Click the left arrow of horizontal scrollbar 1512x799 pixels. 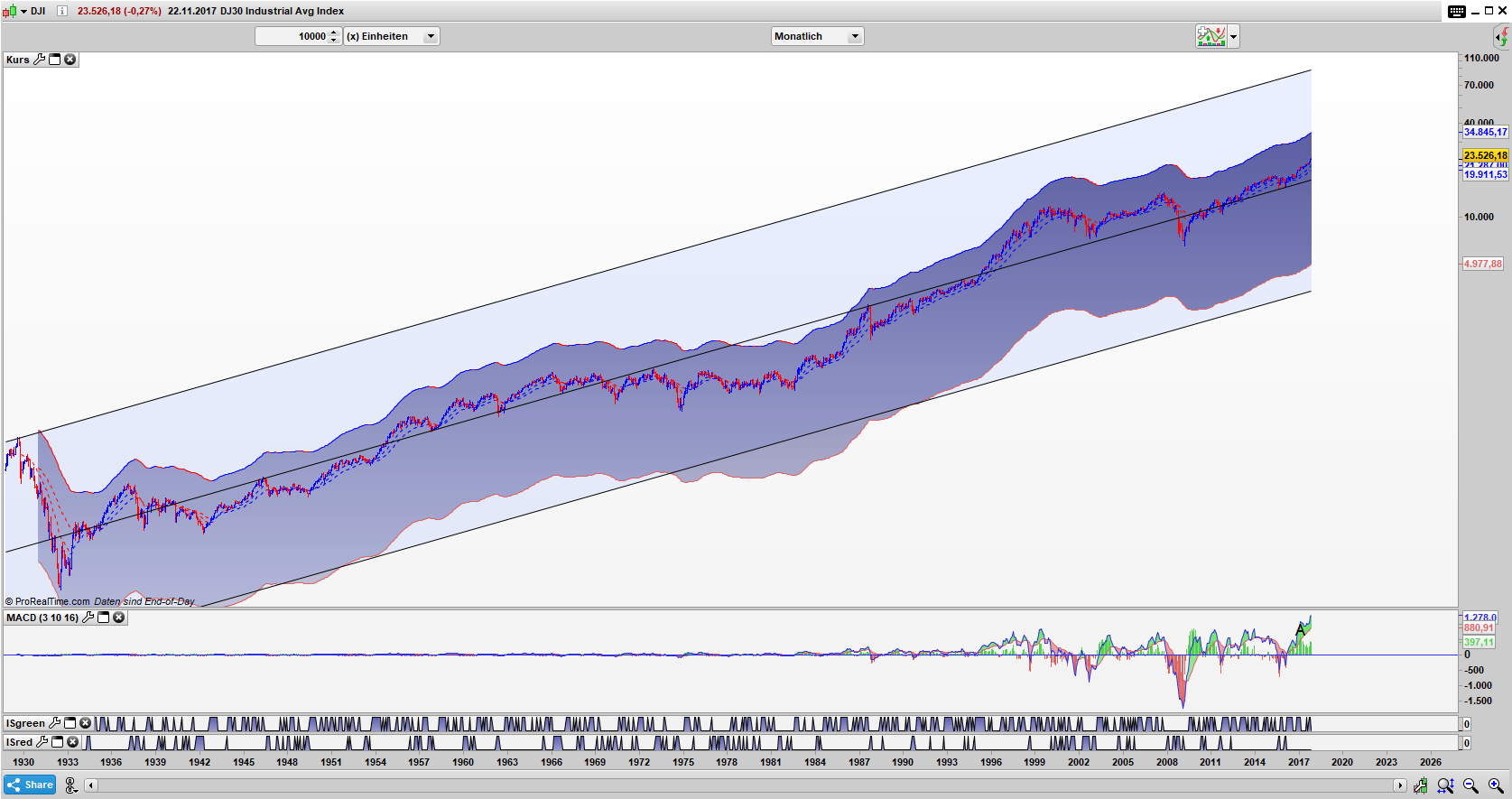click(91, 785)
